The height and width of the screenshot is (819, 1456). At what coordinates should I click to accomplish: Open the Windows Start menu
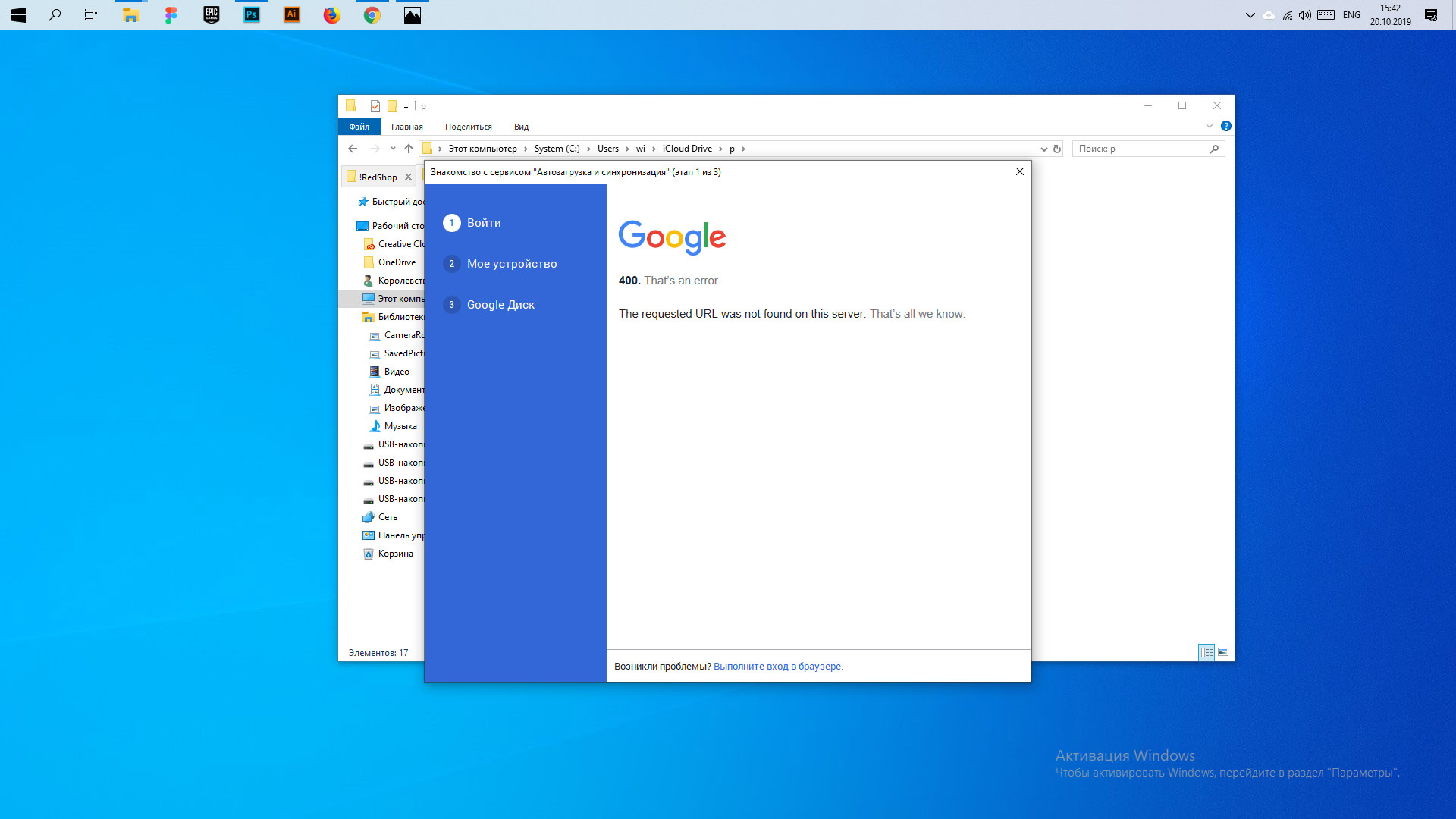(x=18, y=15)
